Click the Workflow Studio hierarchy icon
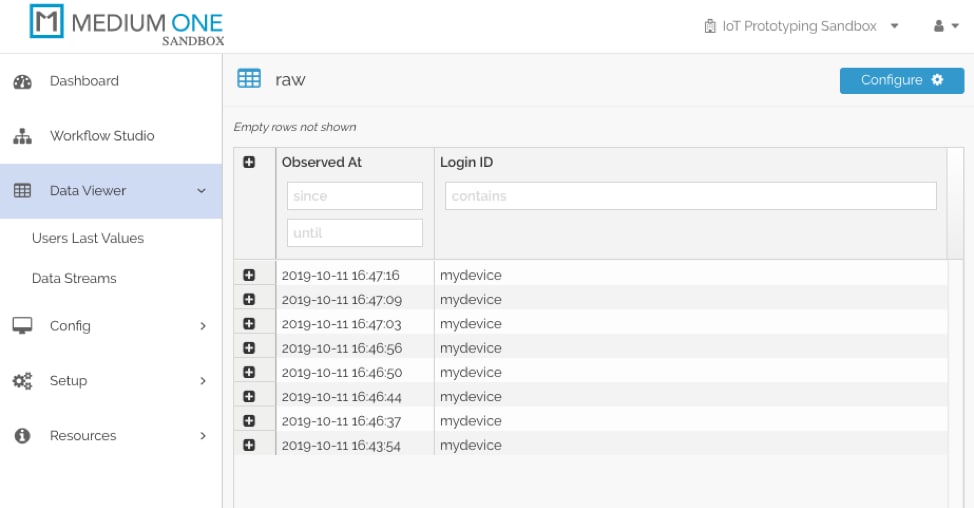 [22, 136]
